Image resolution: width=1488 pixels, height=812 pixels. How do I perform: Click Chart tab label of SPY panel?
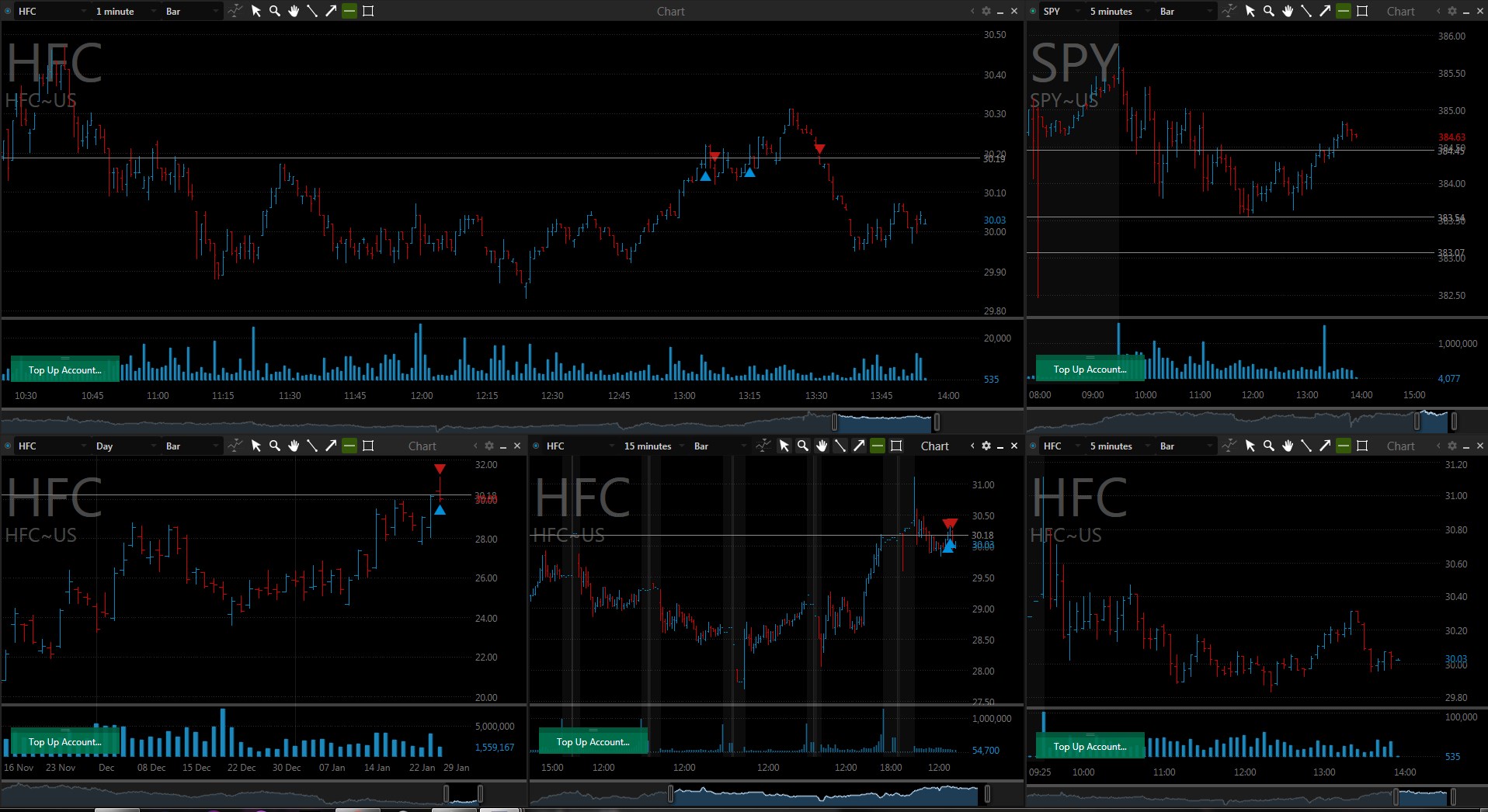coord(1401,11)
